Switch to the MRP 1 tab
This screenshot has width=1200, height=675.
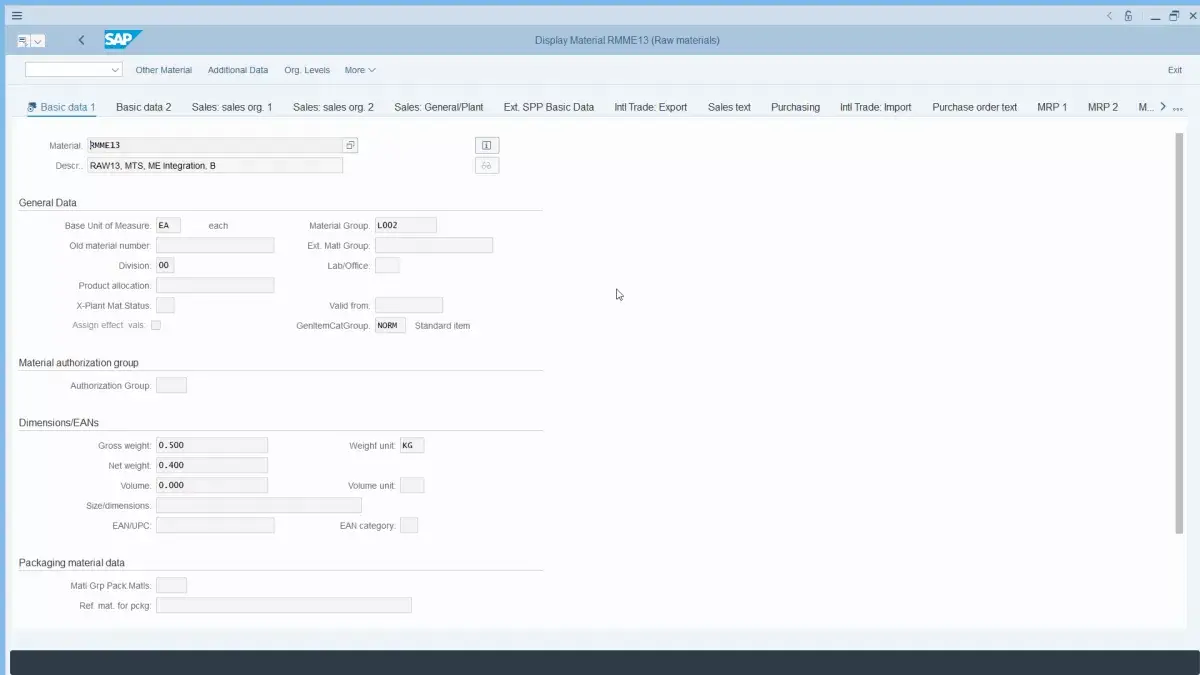[1052, 107]
